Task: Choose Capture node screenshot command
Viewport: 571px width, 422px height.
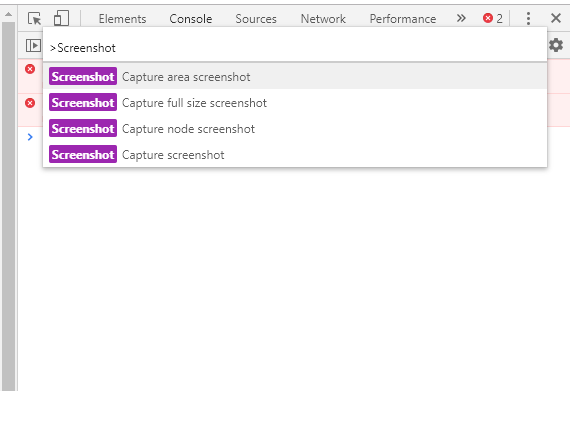Action: click(x=295, y=129)
